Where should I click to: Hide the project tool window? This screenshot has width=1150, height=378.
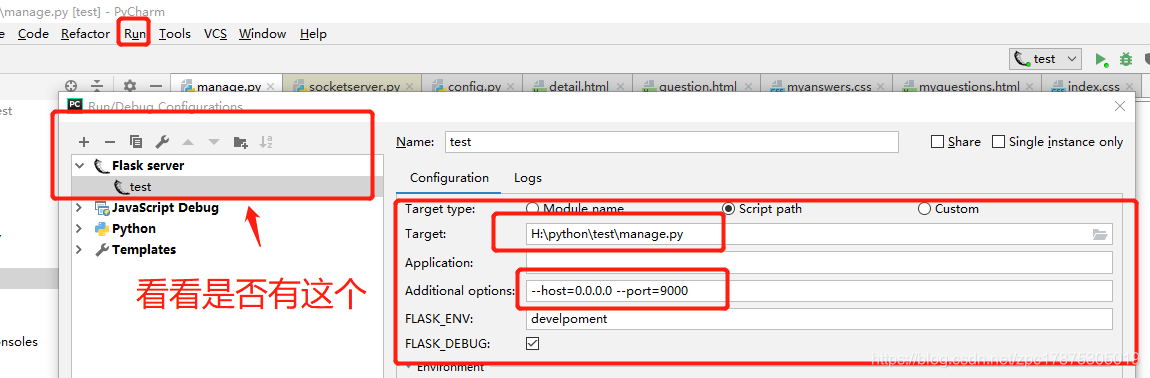155,86
